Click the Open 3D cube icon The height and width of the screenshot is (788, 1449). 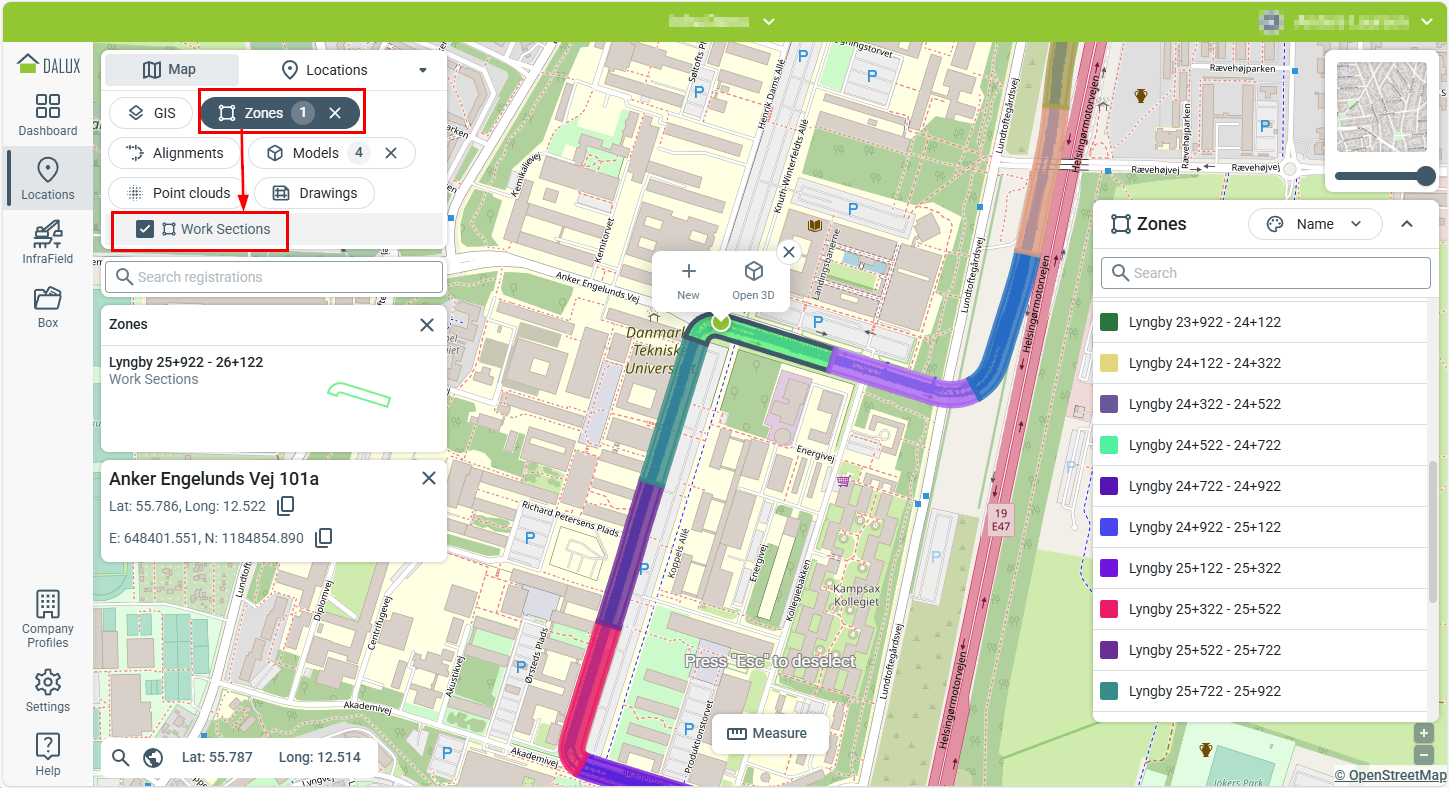pyautogui.click(x=753, y=272)
